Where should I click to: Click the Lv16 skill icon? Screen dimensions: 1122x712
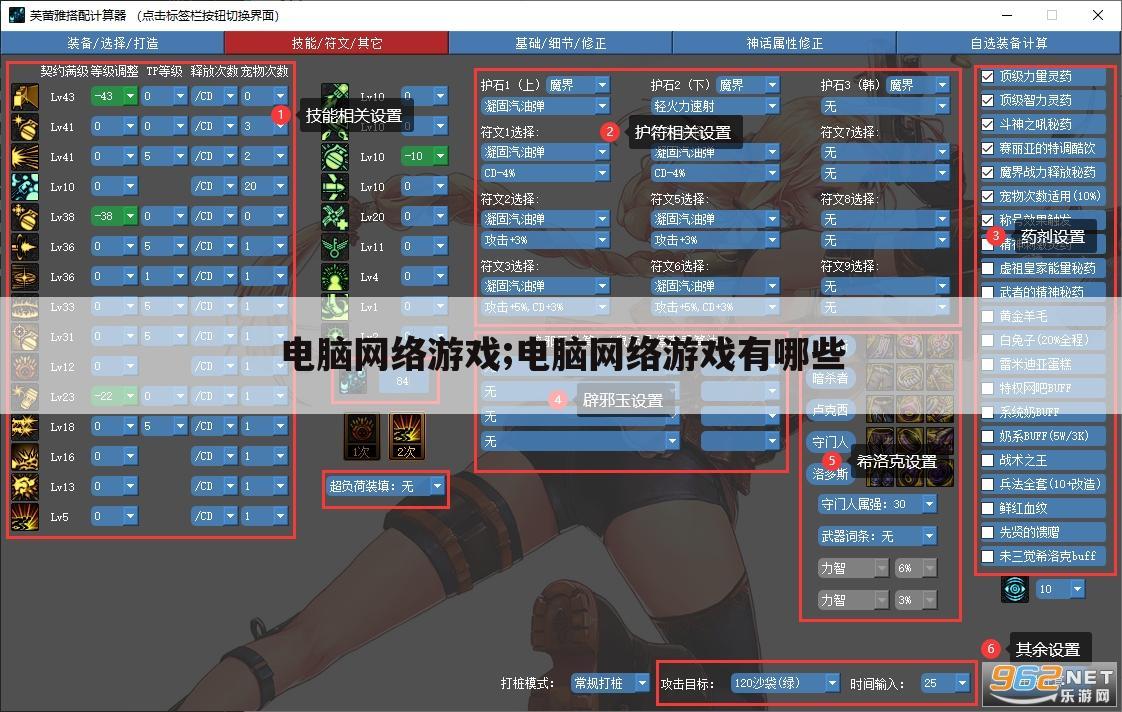pos(24,457)
